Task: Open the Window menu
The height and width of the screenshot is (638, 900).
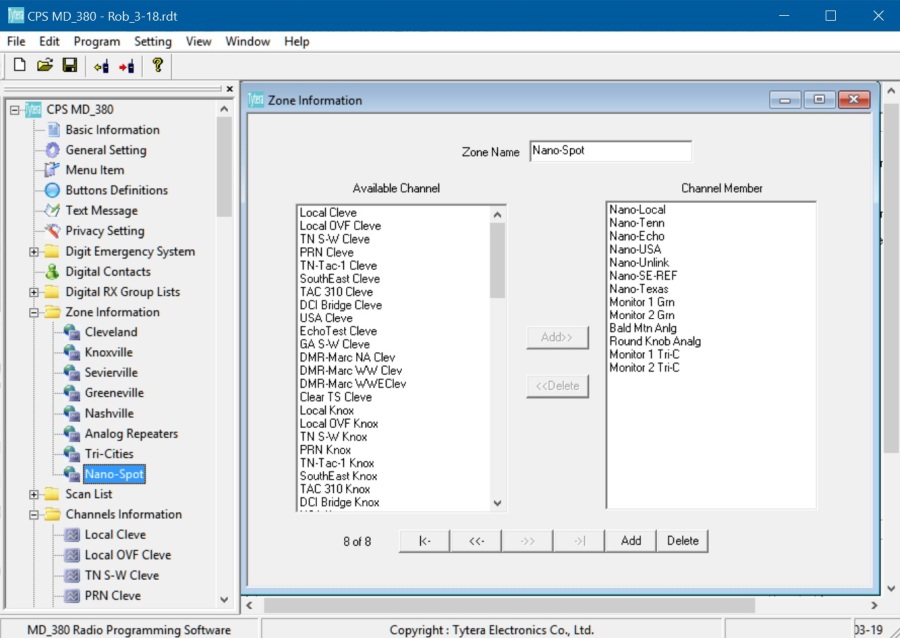Action: [x=247, y=41]
